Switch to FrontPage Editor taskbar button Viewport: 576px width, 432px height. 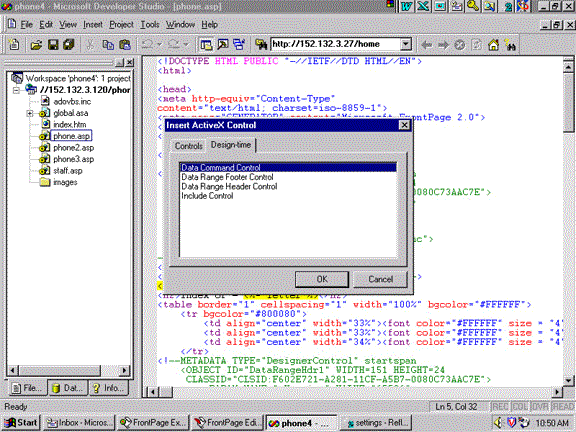(x=227, y=423)
